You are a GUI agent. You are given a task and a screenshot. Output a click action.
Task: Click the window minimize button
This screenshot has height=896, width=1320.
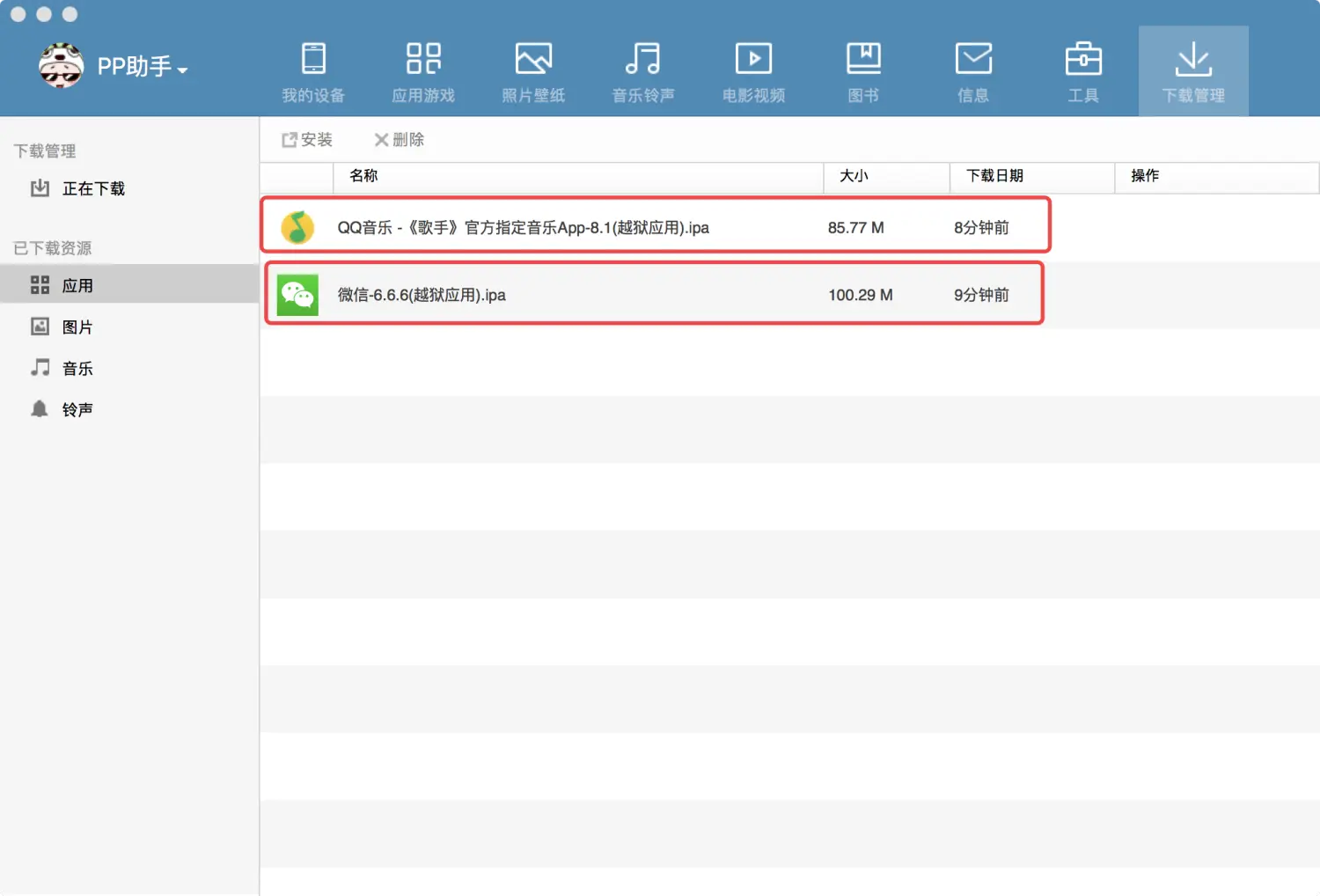[x=44, y=14]
